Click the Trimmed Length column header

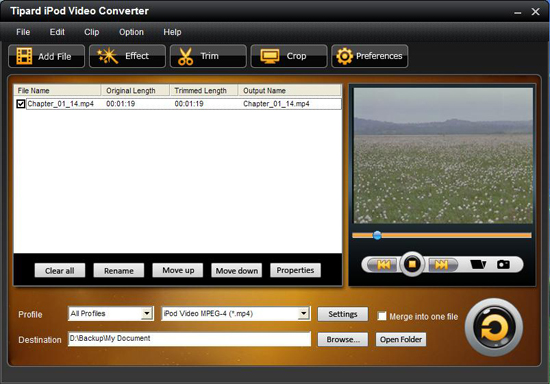204,90
